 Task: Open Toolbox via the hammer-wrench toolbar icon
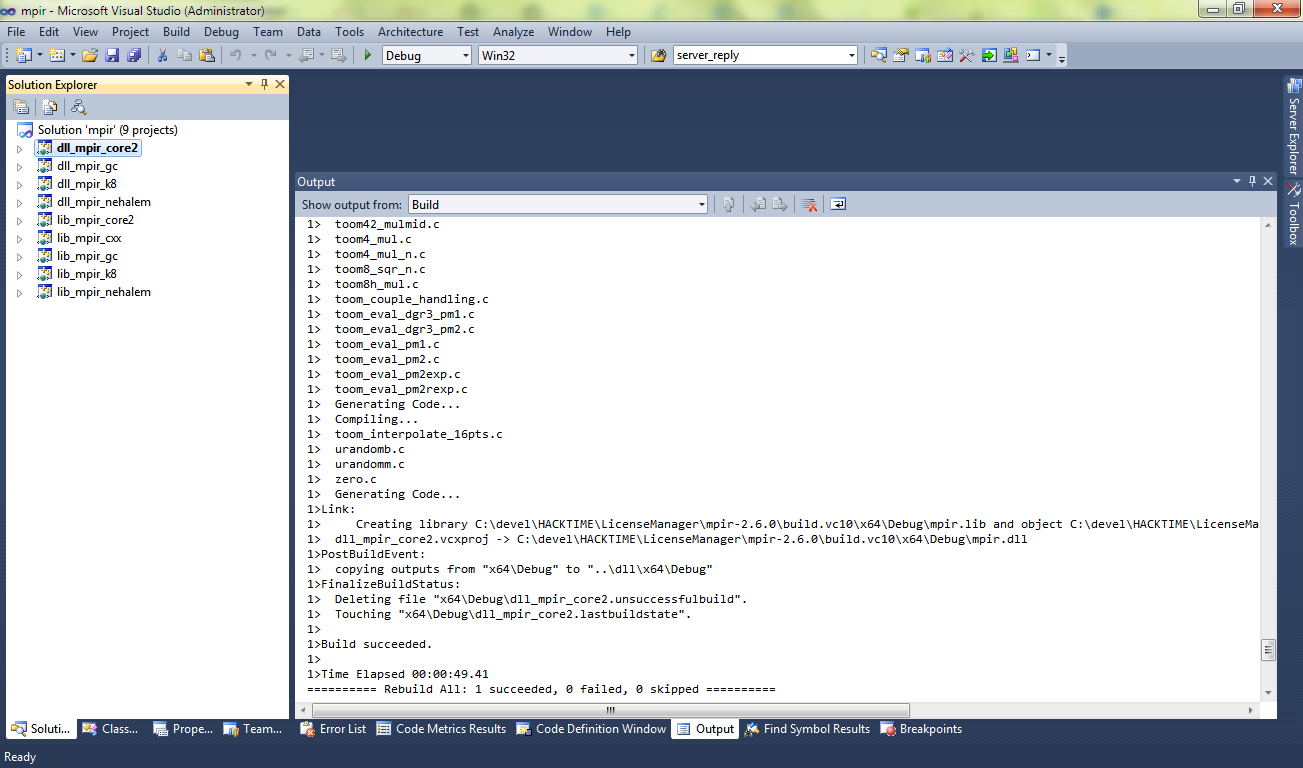point(966,55)
